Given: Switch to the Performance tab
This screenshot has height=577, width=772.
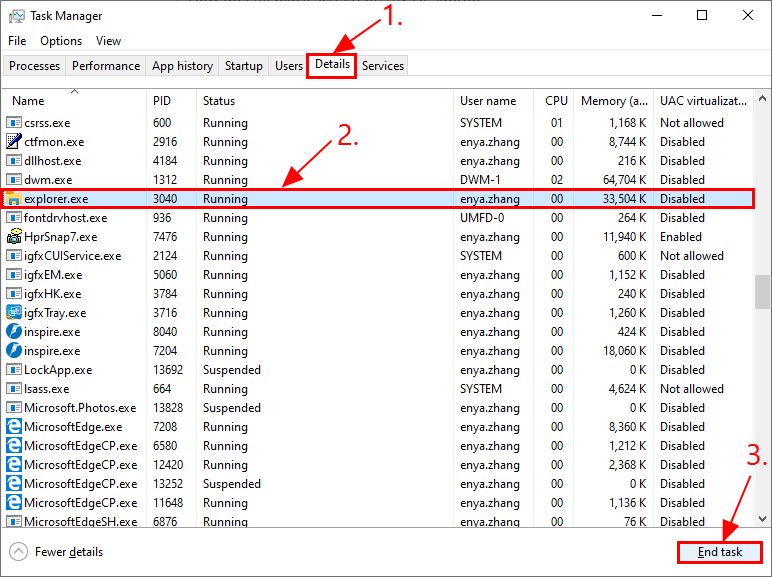Looking at the screenshot, I should pos(106,66).
